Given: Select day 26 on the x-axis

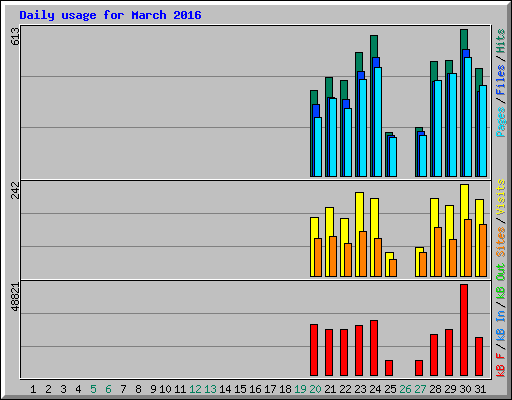Looking at the screenshot, I should pos(405,389).
